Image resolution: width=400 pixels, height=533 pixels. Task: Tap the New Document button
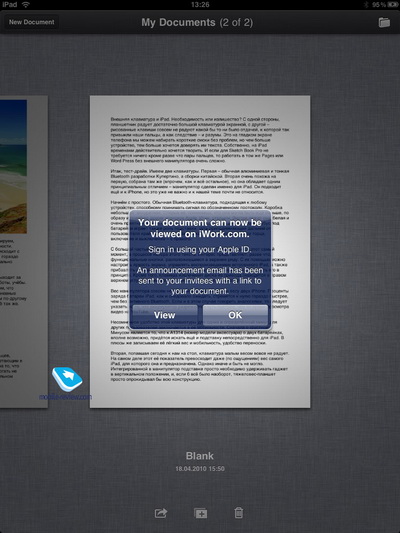pos(31,22)
